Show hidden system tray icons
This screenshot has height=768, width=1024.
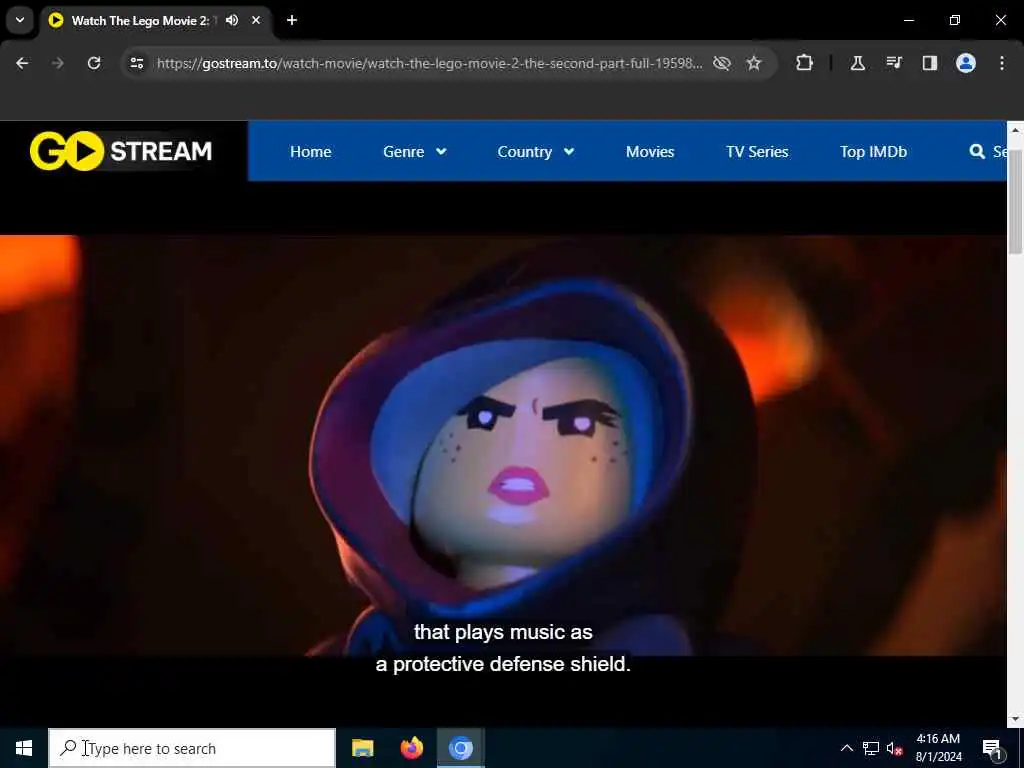click(846, 748)
